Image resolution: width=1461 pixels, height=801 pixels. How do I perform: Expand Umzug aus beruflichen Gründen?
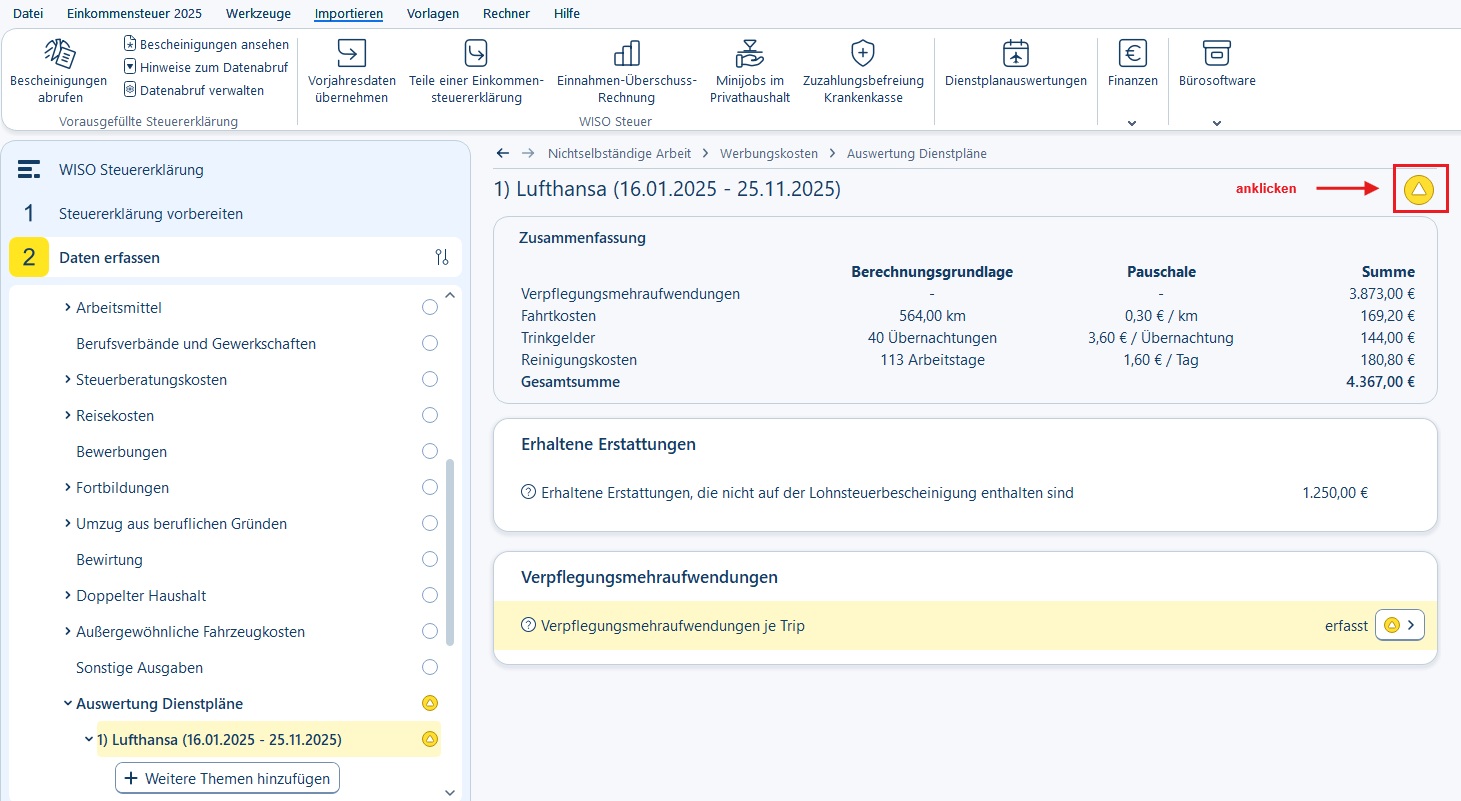(68, 523)
